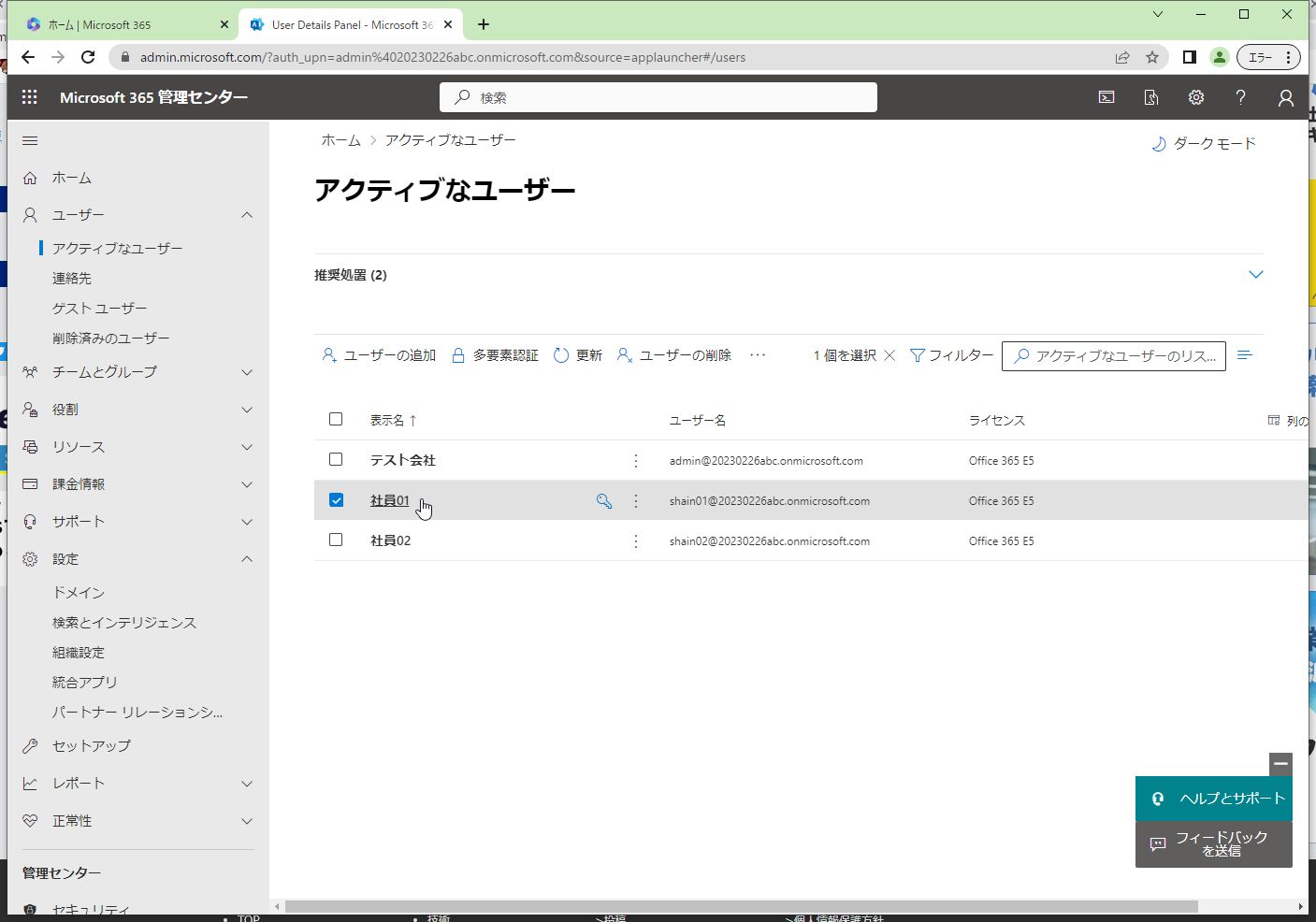Collapse the ユーザー nav section

pyautogui.click(x=247, y=215)
